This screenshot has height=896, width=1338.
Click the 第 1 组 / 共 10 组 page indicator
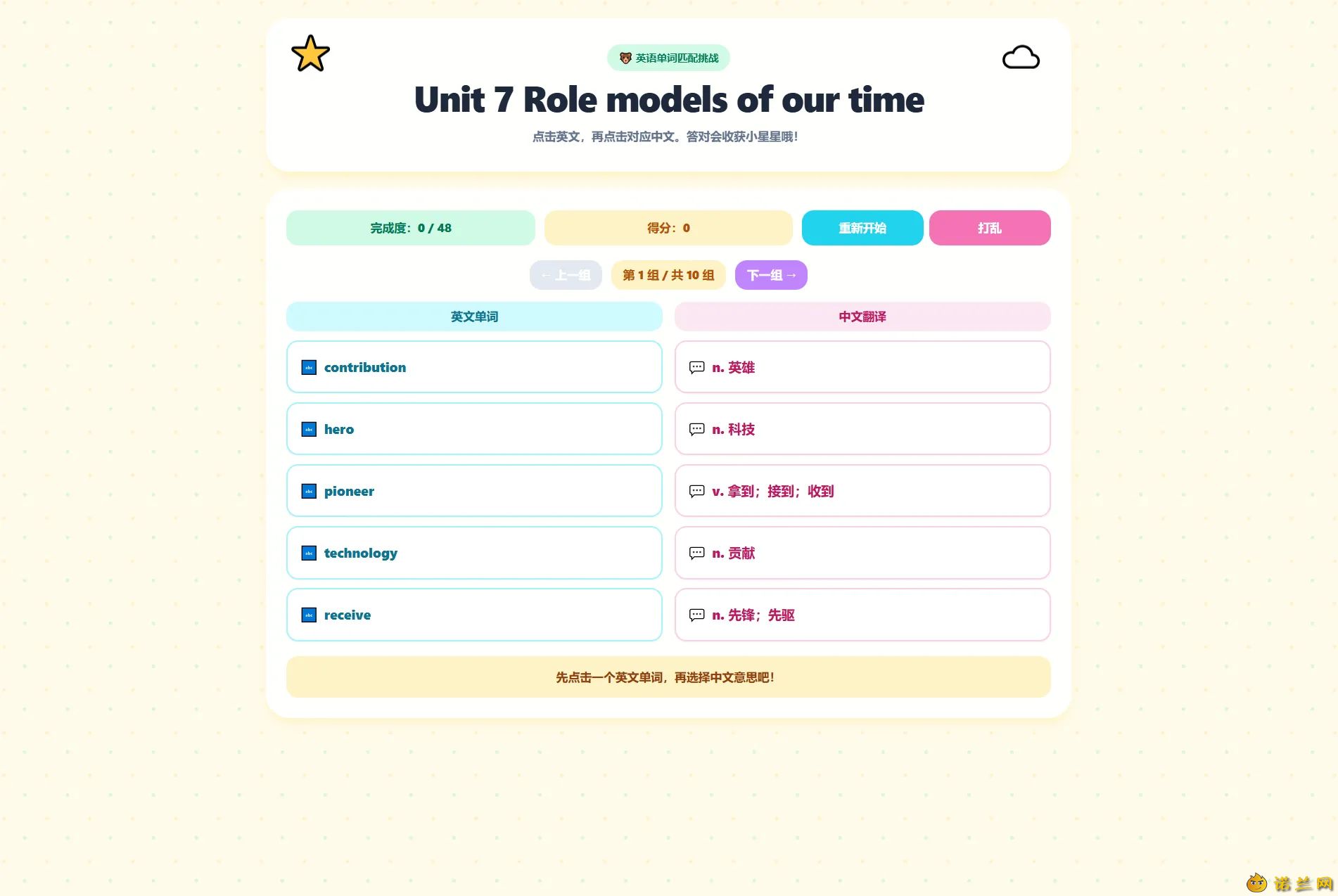click(x=668, y=275)
